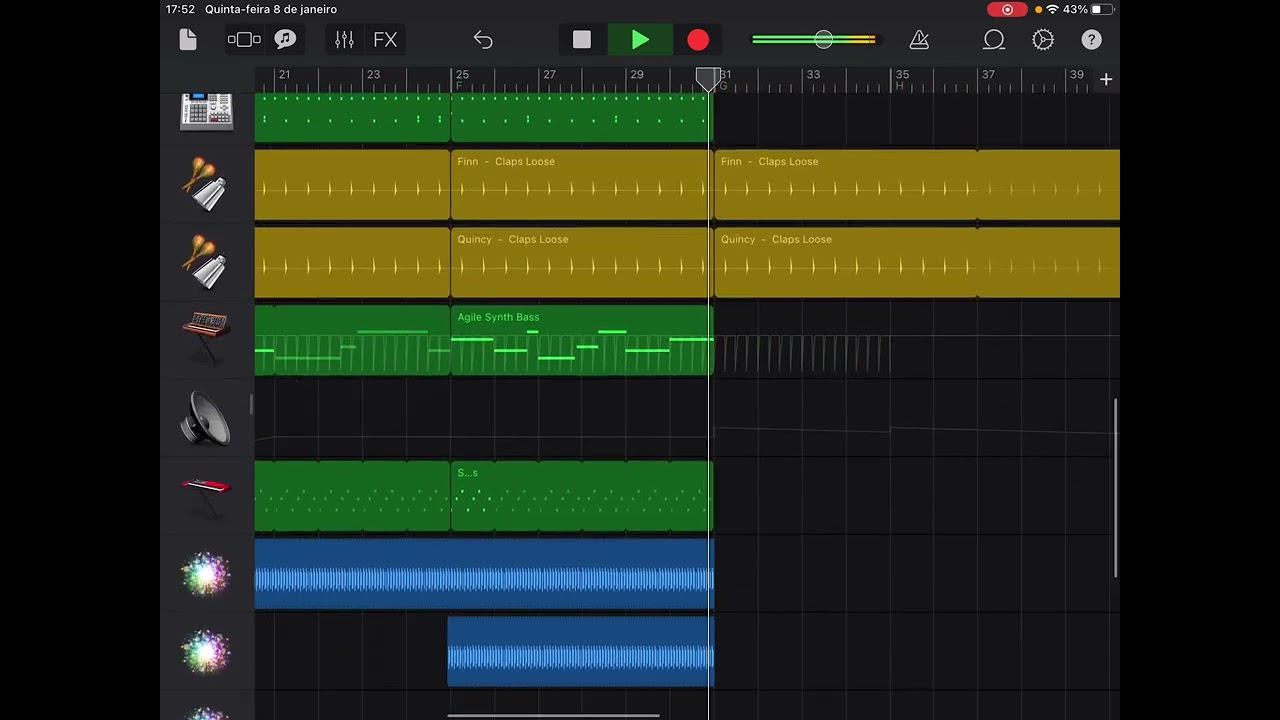Click bar 21 on the ruler
1280x720 pixels.
tap(284, 75)
